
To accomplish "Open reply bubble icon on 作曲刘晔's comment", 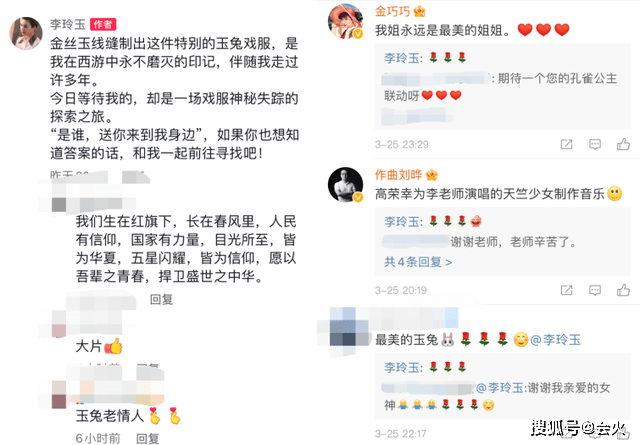I will 595,290.
